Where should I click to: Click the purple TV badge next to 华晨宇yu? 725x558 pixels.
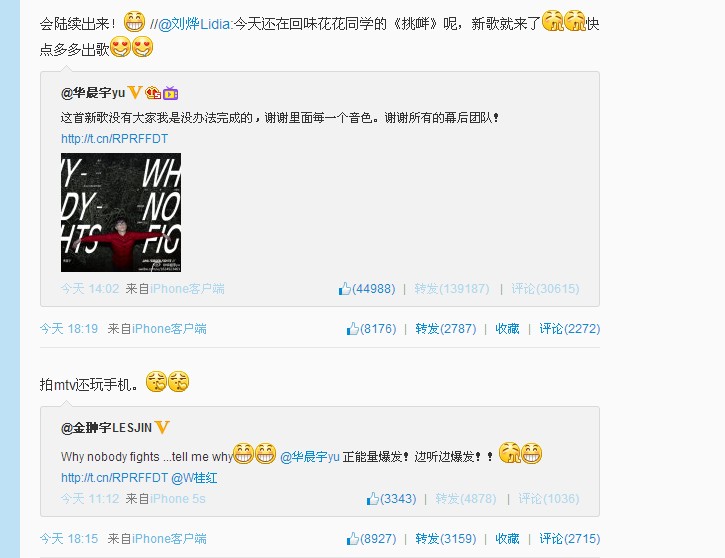click(170, 93)
